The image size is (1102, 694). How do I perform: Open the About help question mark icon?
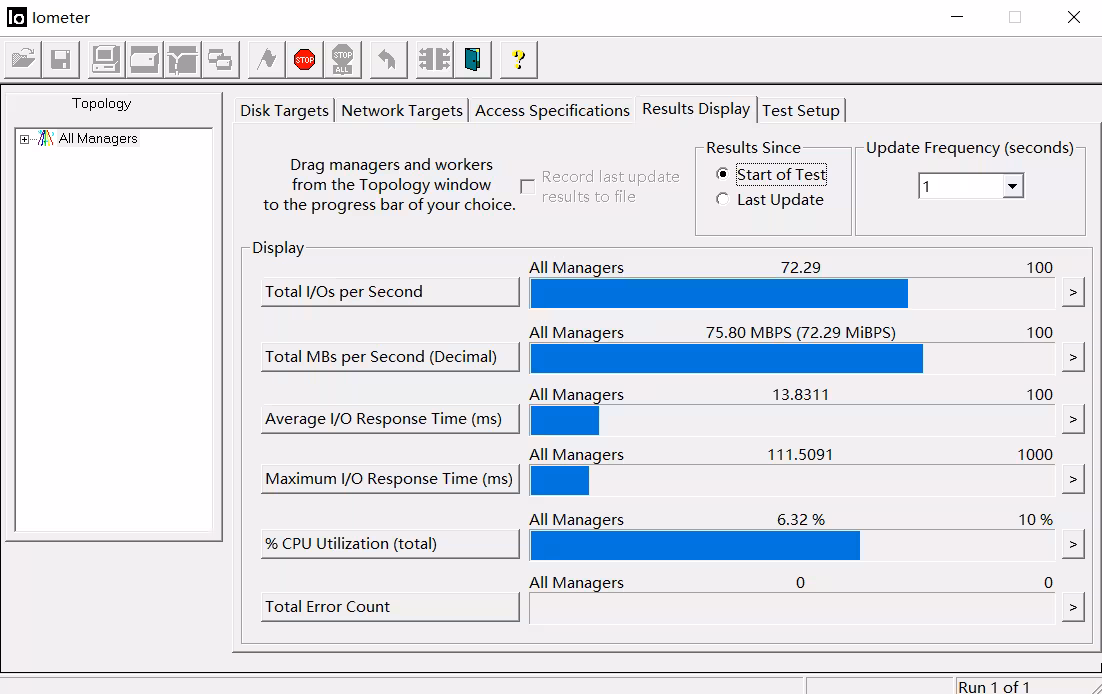pyautogui.click(x=519, y=59)
